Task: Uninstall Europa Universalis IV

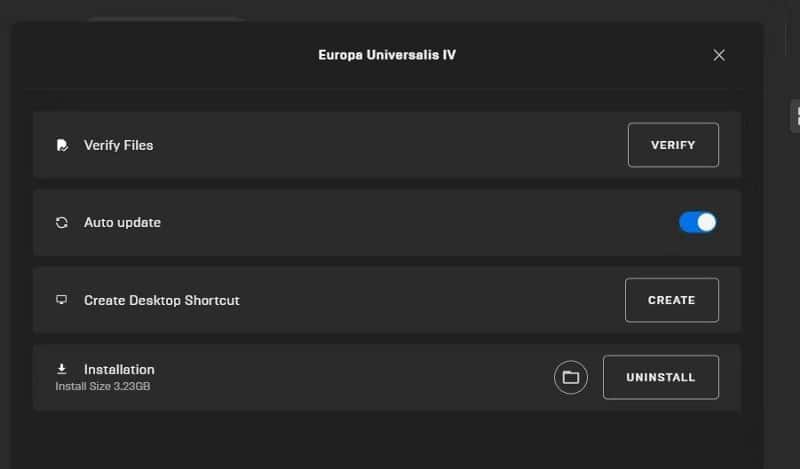Action: pos(661,377)
